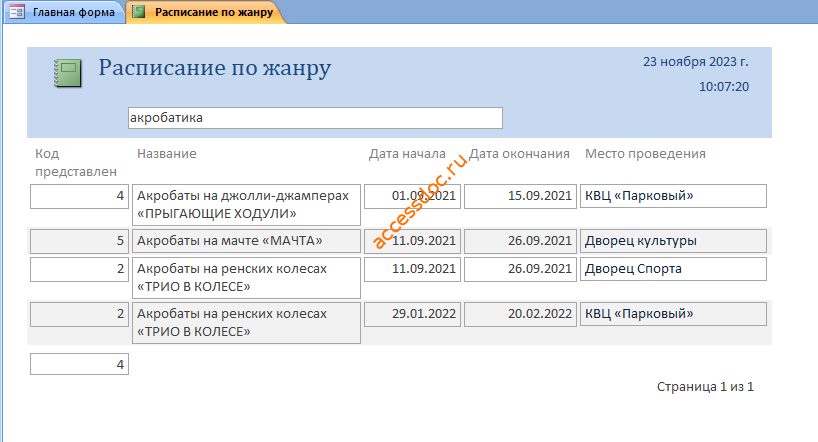Click ТРИО В КОЛЕСЕ name in Дворец Спорта row
This screenshot has height=442, width=818.
click(x=246, y=278)
